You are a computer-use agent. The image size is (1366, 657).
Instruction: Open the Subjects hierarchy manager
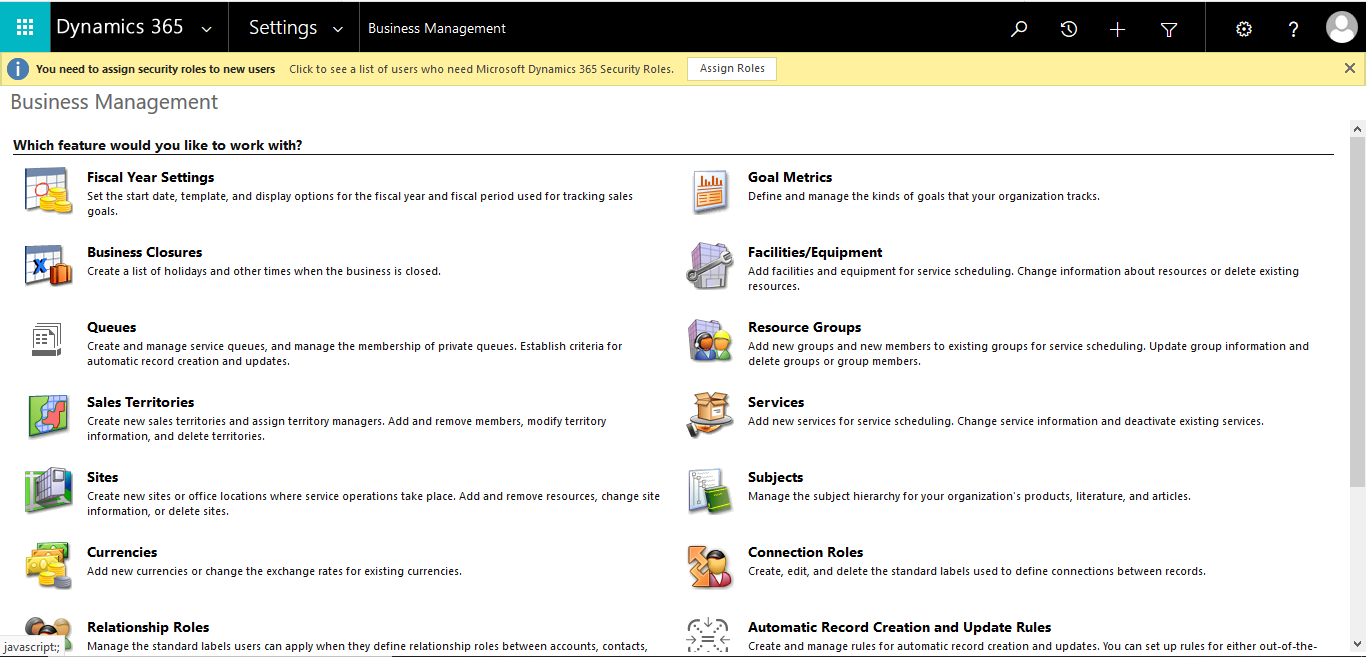pyautogui.click(x=775, y=477)
